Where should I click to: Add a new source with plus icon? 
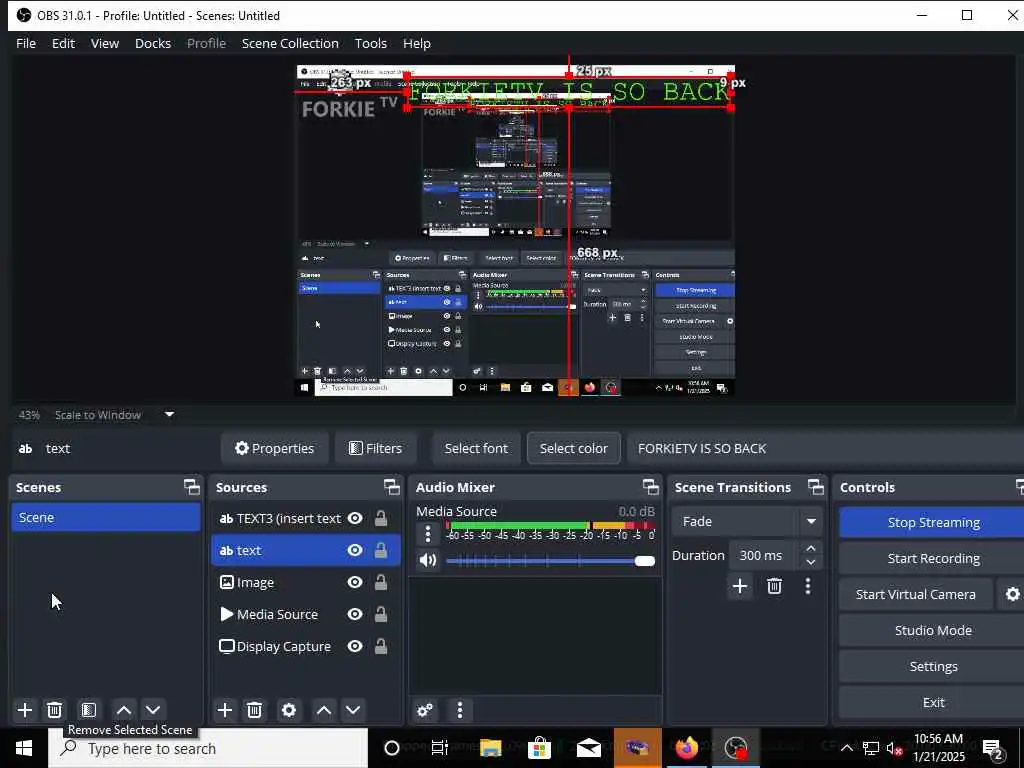tap(225, 710)
